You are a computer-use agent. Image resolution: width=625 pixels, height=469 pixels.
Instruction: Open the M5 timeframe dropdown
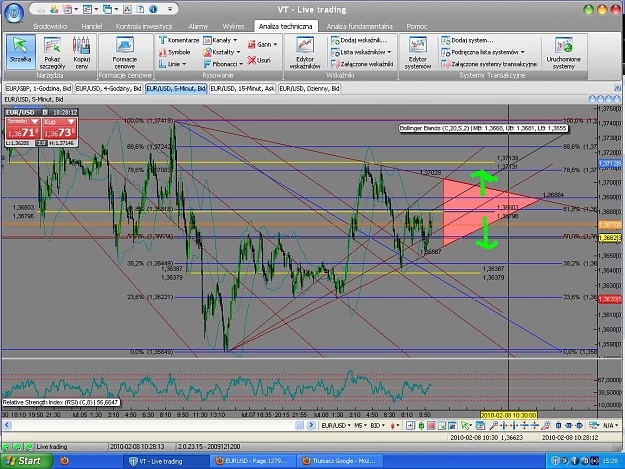(360, 426)
